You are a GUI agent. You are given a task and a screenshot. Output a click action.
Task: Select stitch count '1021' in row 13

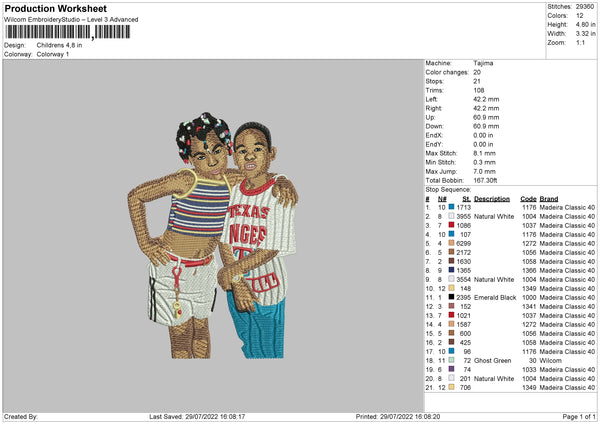pos(463,315)
